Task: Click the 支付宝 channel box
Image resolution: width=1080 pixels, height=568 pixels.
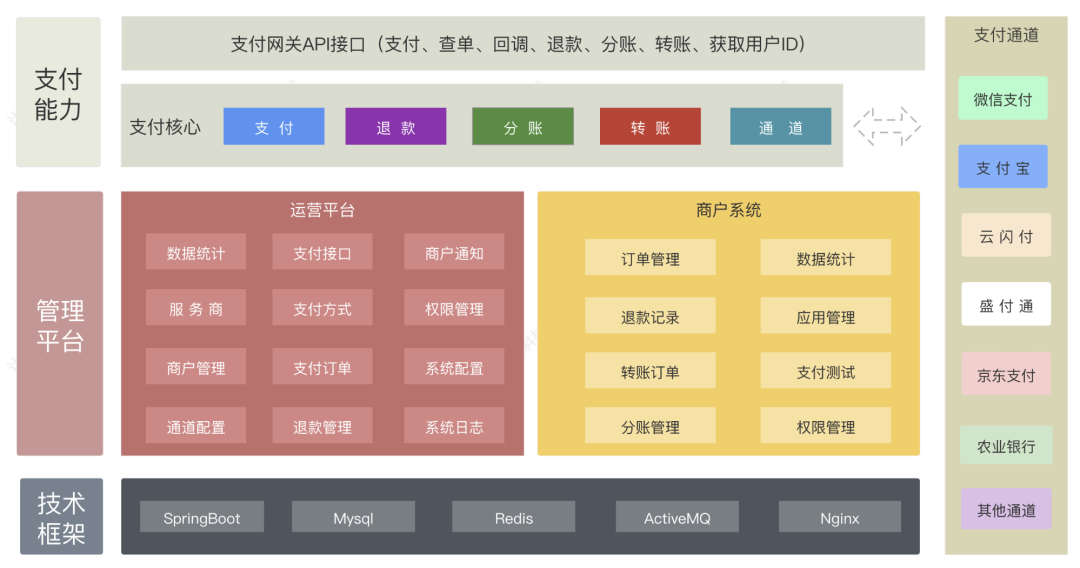Action: 1002,167
